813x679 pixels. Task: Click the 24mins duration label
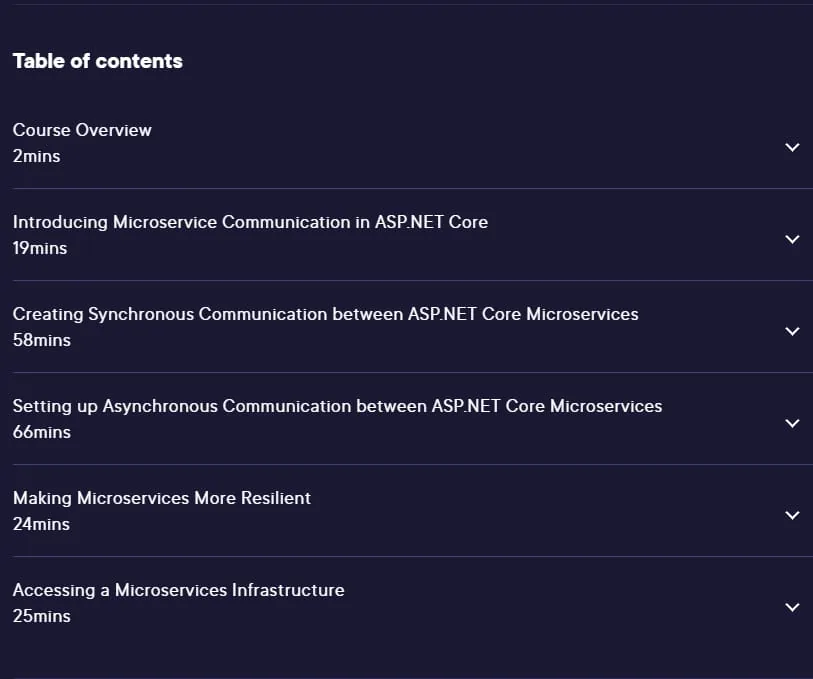pos(41,524)
